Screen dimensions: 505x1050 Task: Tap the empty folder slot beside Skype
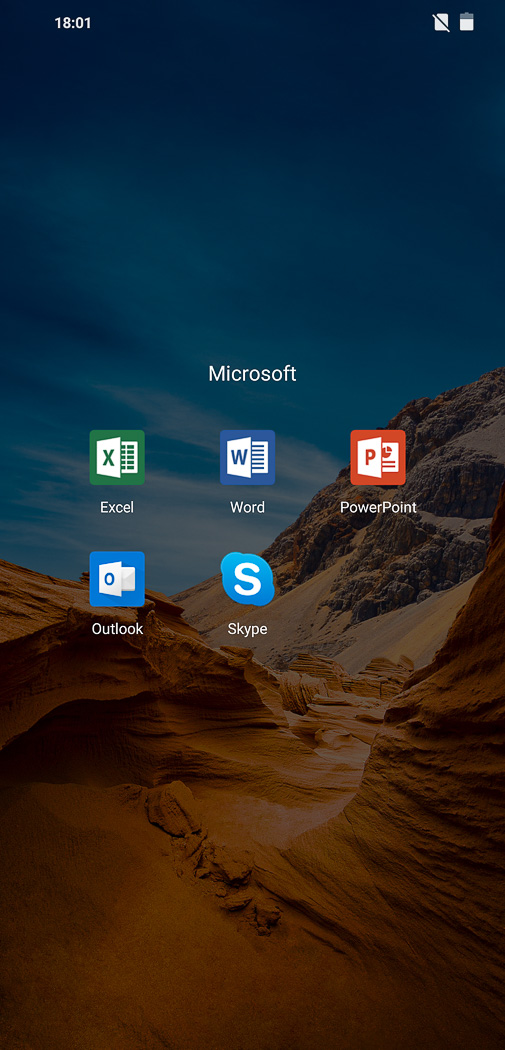click(378, 589)
